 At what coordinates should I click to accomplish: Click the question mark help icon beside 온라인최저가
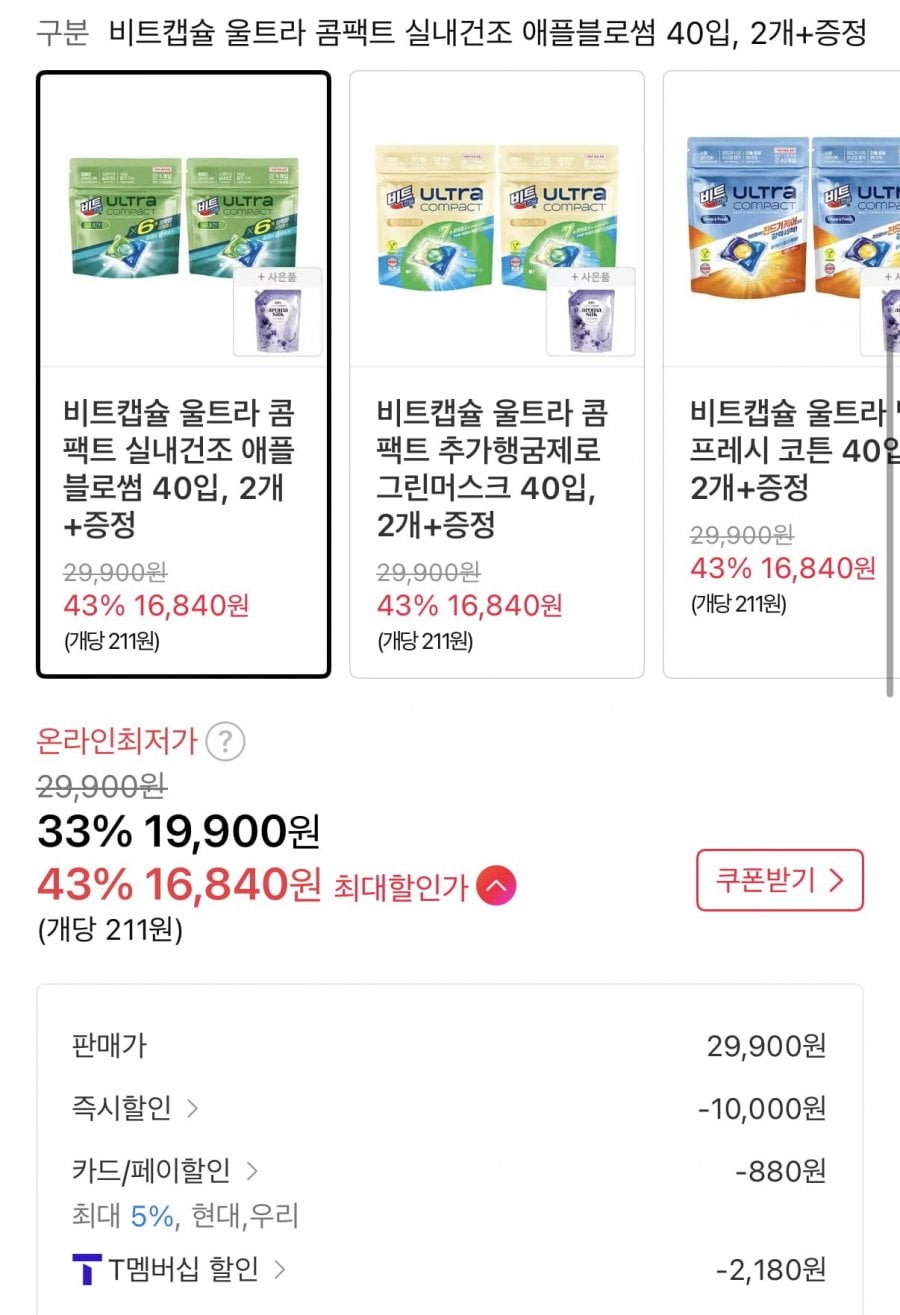coord(225,742)
